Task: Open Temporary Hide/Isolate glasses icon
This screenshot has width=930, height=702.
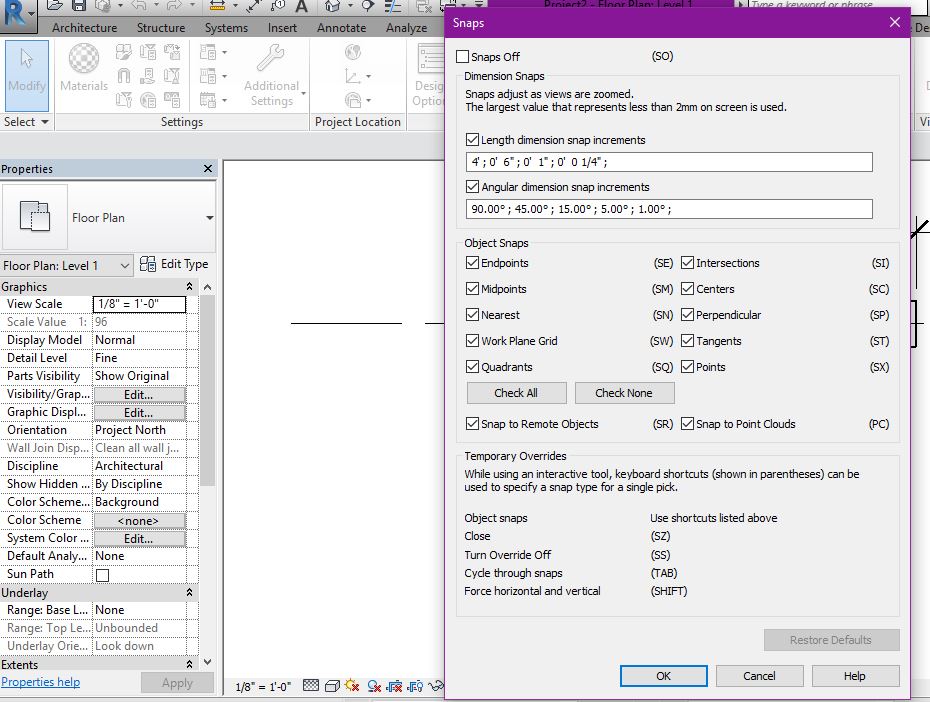Action: tap(436, 686)
